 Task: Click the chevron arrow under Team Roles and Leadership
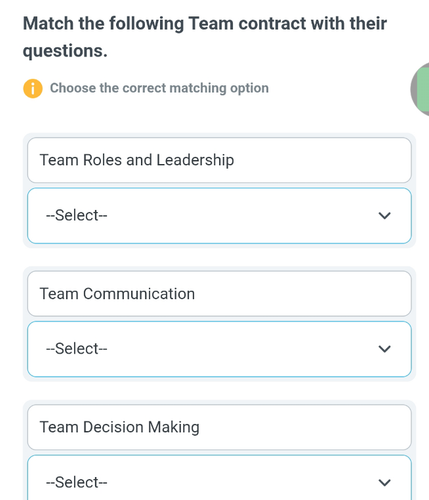click(x=384, y=216)
